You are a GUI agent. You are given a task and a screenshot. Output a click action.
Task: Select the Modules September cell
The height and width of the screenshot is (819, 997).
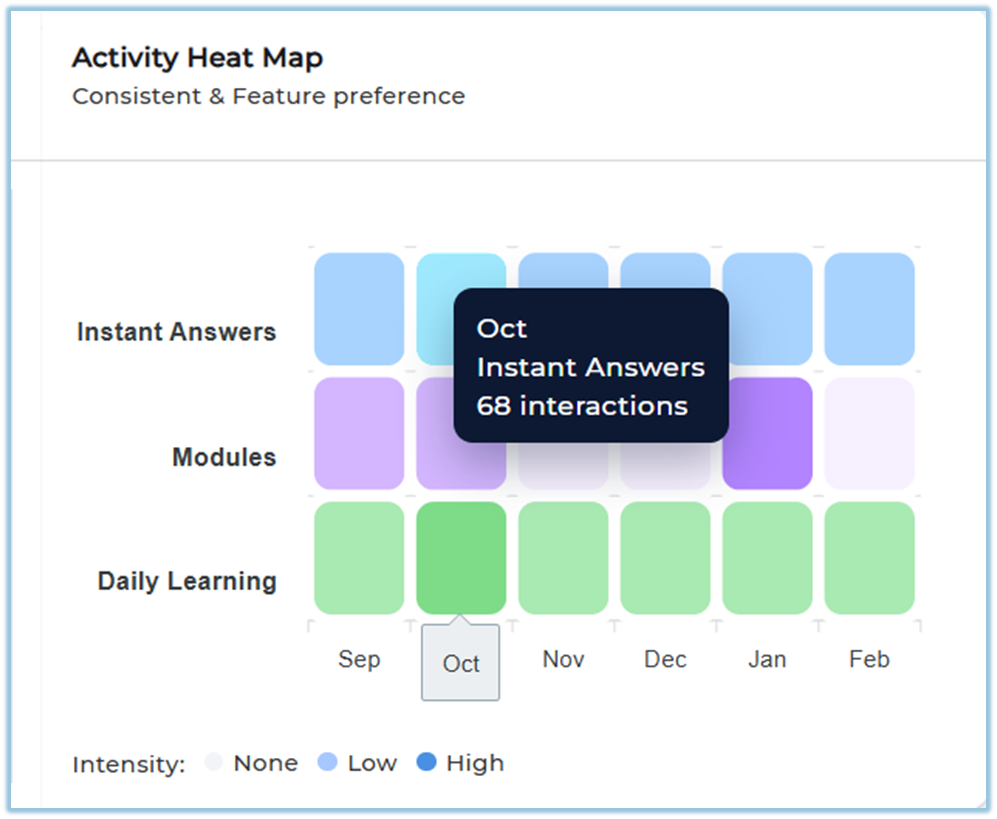359,433
